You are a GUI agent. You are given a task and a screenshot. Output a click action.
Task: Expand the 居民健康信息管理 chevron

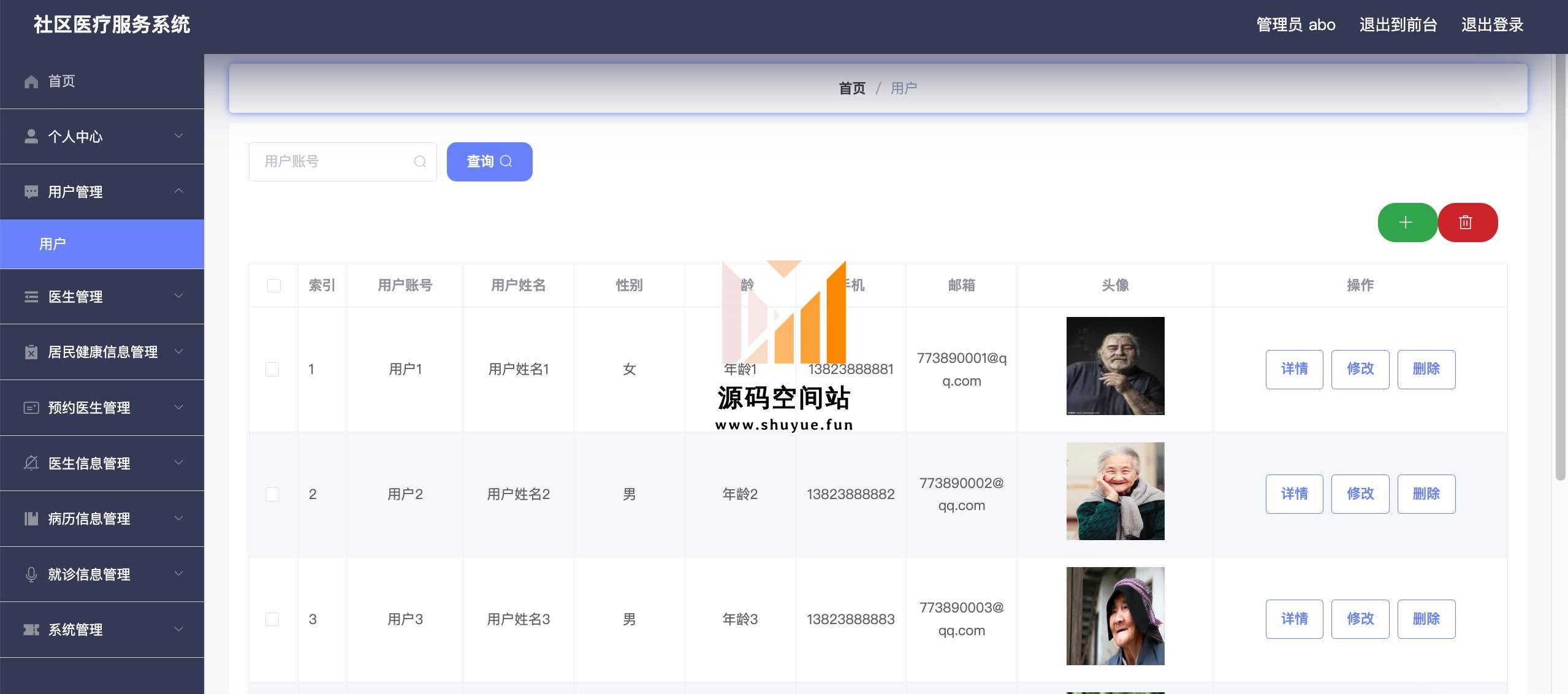coord(179,352)
